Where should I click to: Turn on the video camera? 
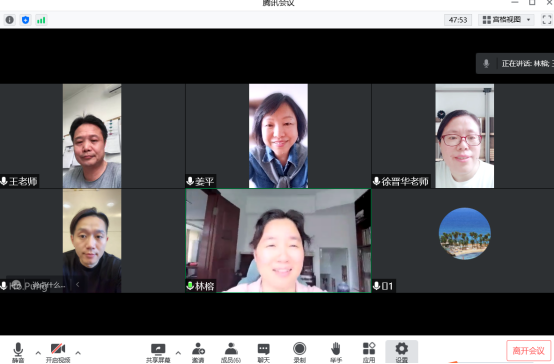tap(58, 352)
